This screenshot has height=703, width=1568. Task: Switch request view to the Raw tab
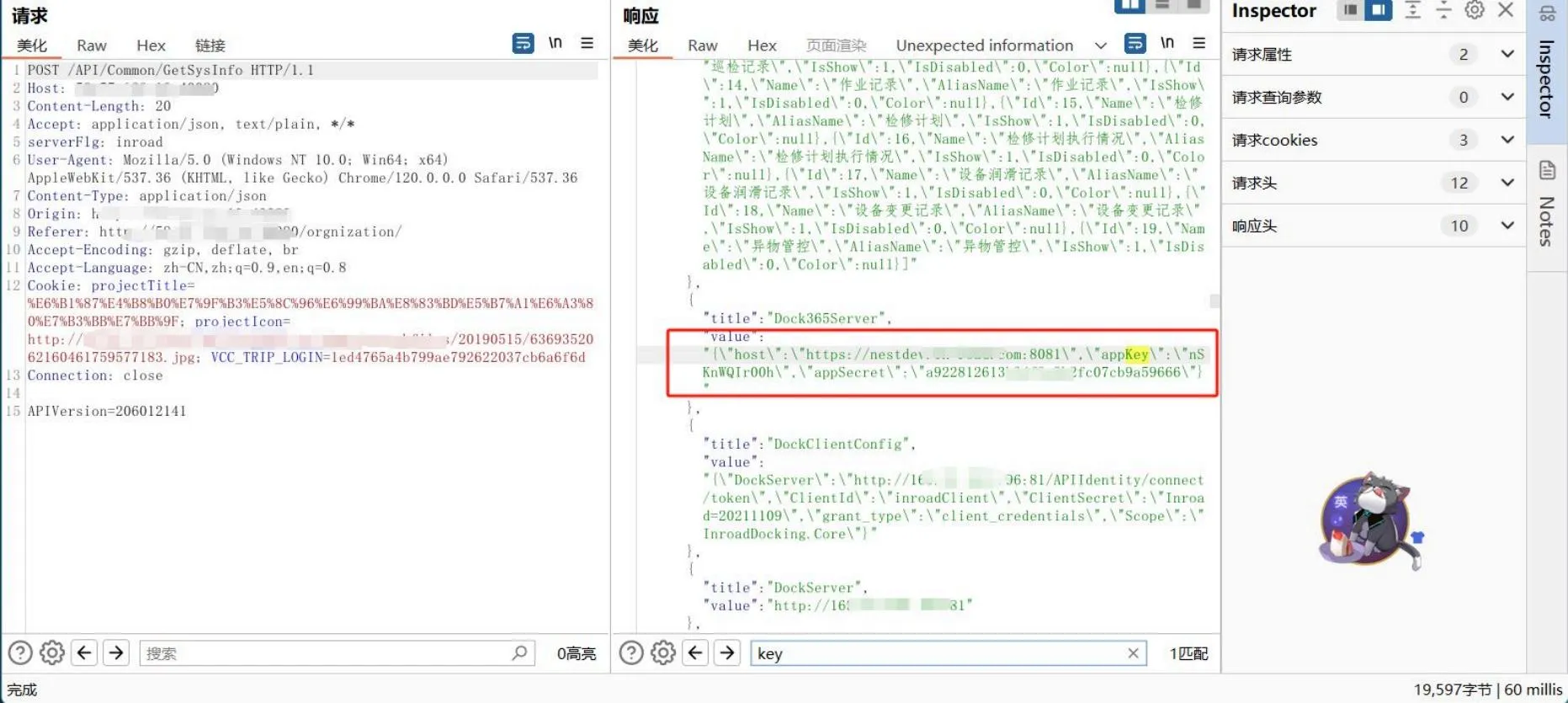point(92,45)
